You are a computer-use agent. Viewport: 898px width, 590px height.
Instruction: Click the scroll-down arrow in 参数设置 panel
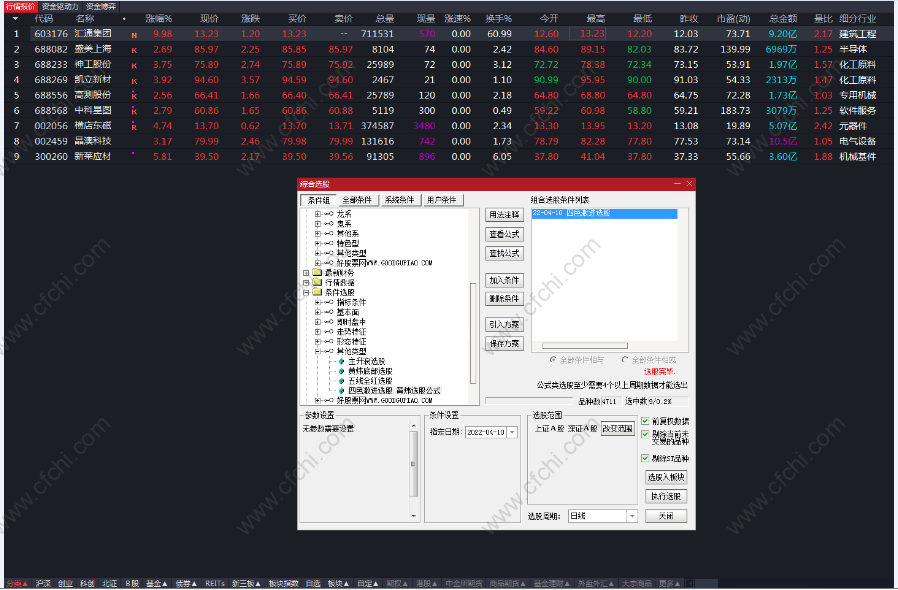(413, 516)
